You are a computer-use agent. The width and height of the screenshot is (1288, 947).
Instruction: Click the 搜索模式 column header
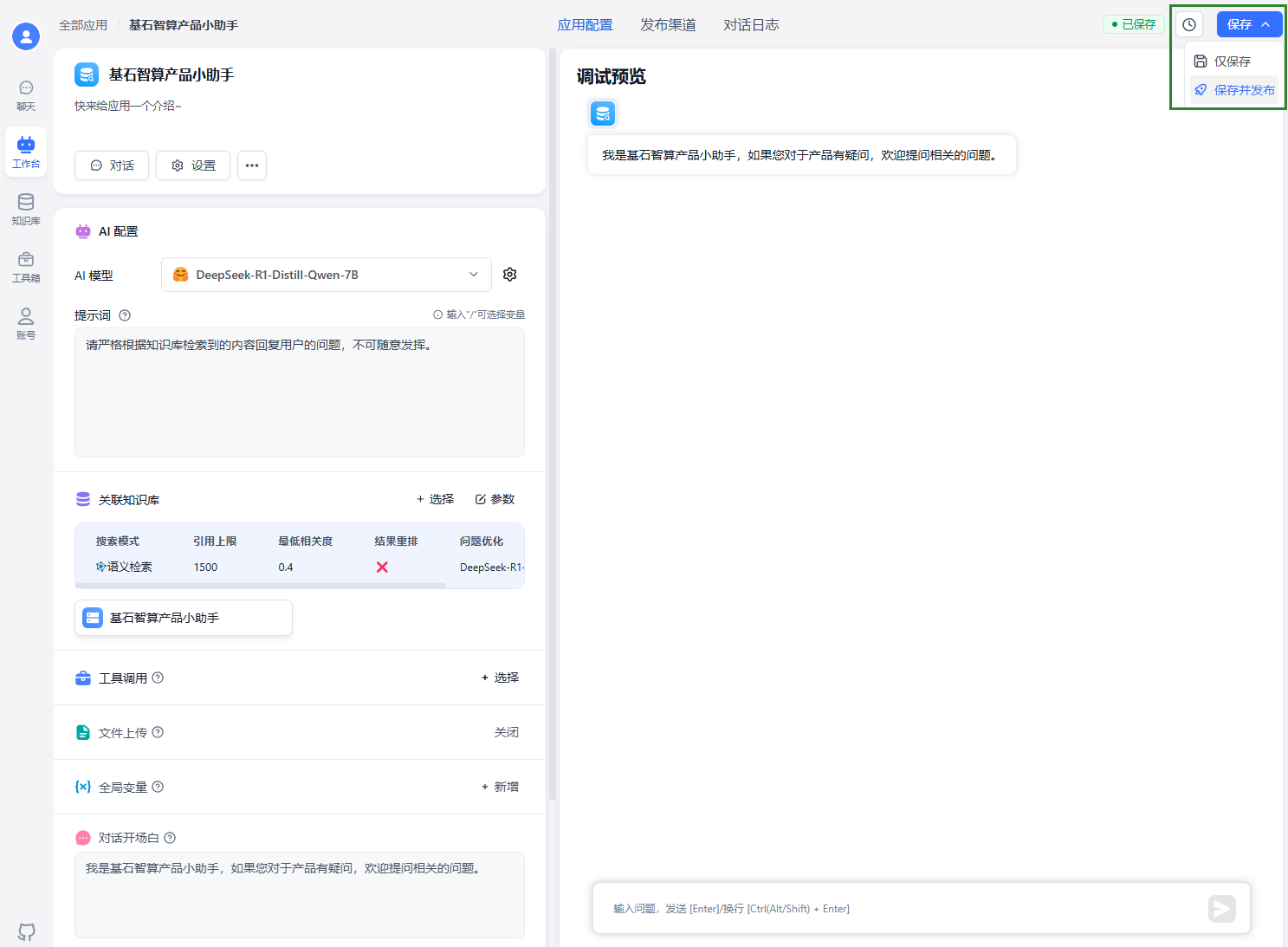pyautogui.click(x=118, y=541)
